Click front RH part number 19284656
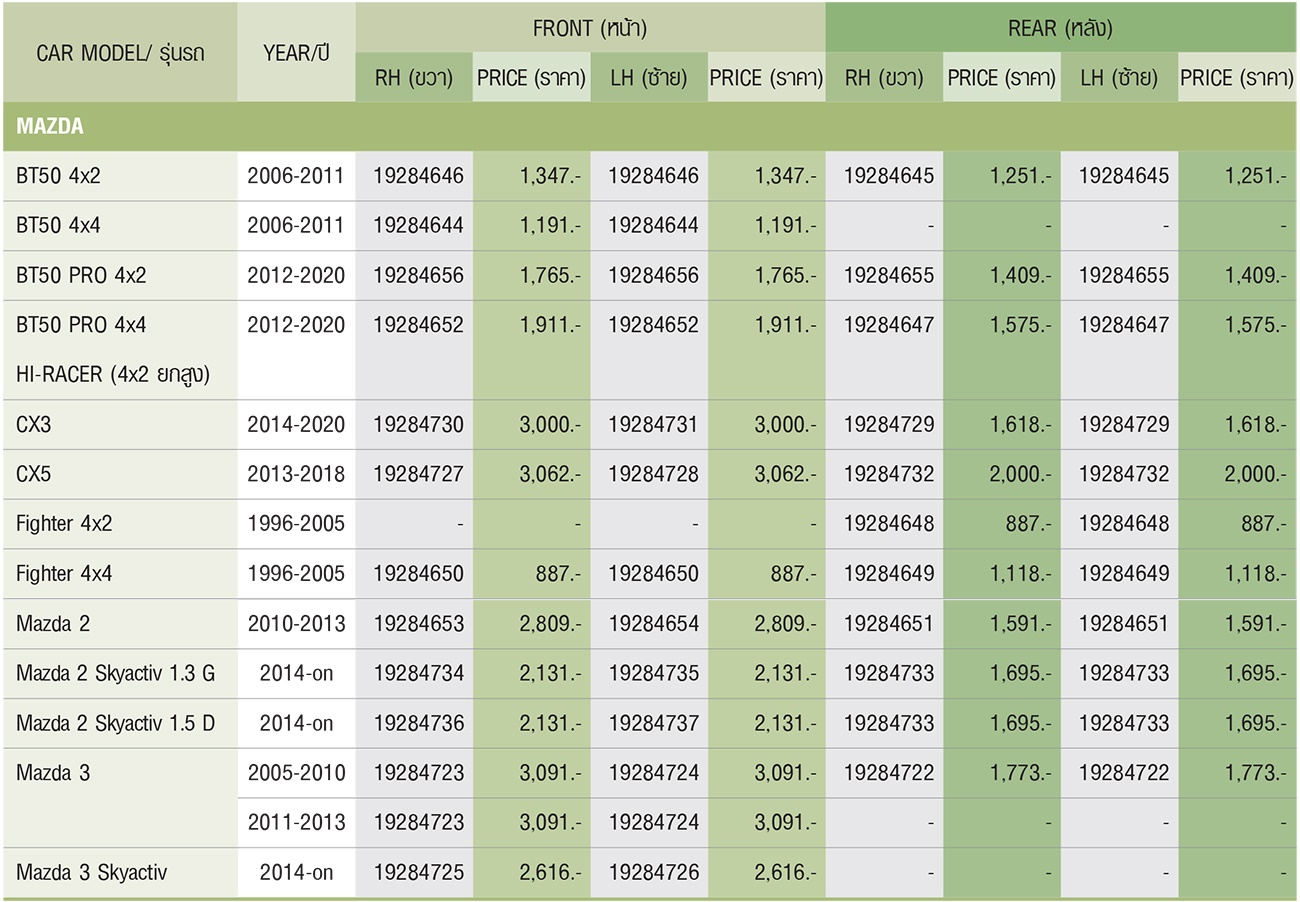 [x=419, y=275]
